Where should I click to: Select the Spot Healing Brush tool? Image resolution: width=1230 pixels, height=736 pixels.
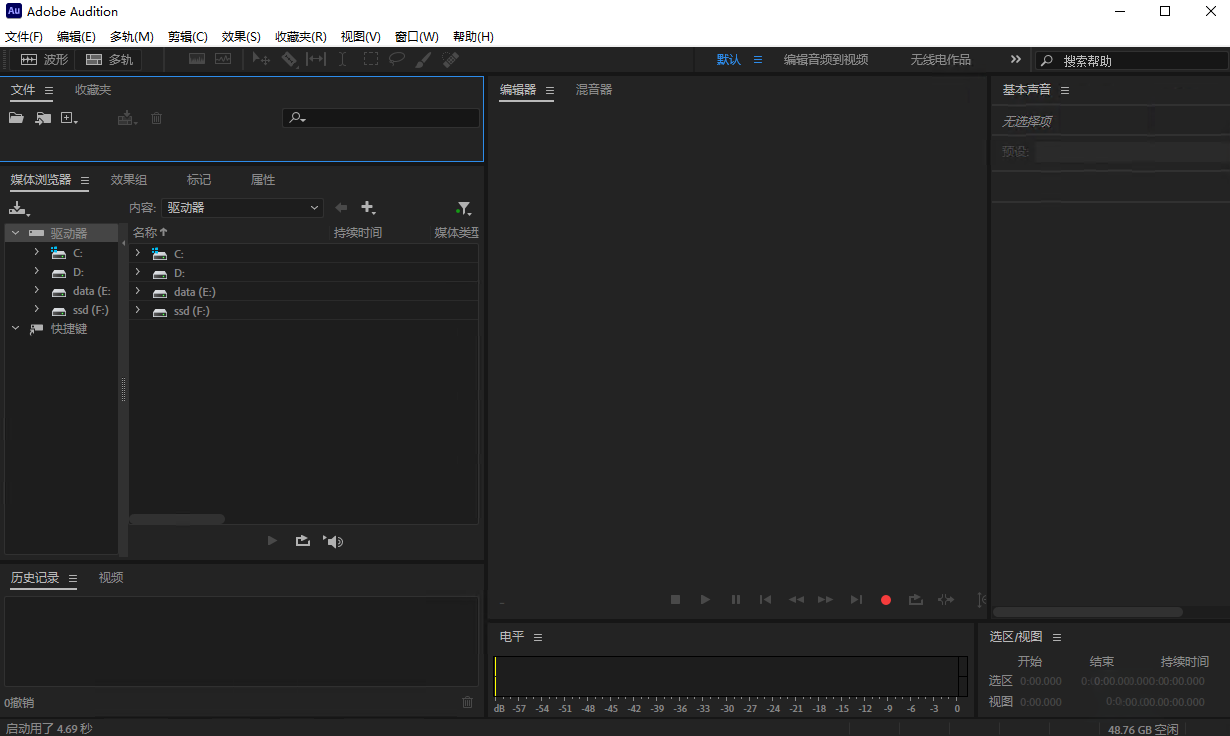coord(450,60)
